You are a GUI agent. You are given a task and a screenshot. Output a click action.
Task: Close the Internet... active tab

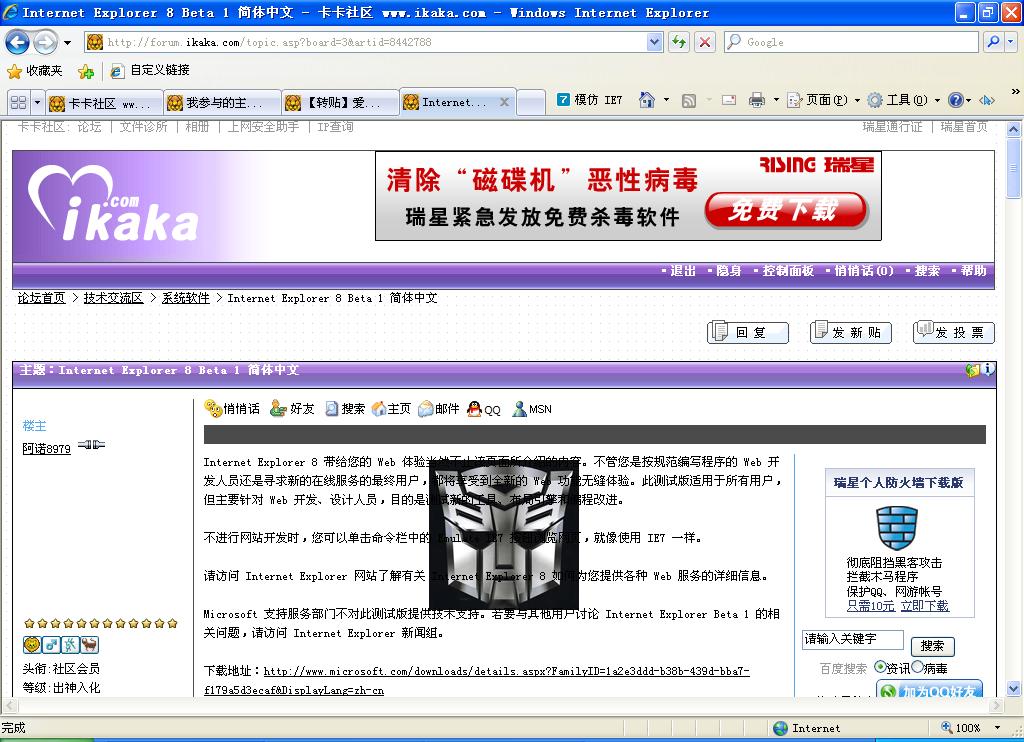point(504,102)
